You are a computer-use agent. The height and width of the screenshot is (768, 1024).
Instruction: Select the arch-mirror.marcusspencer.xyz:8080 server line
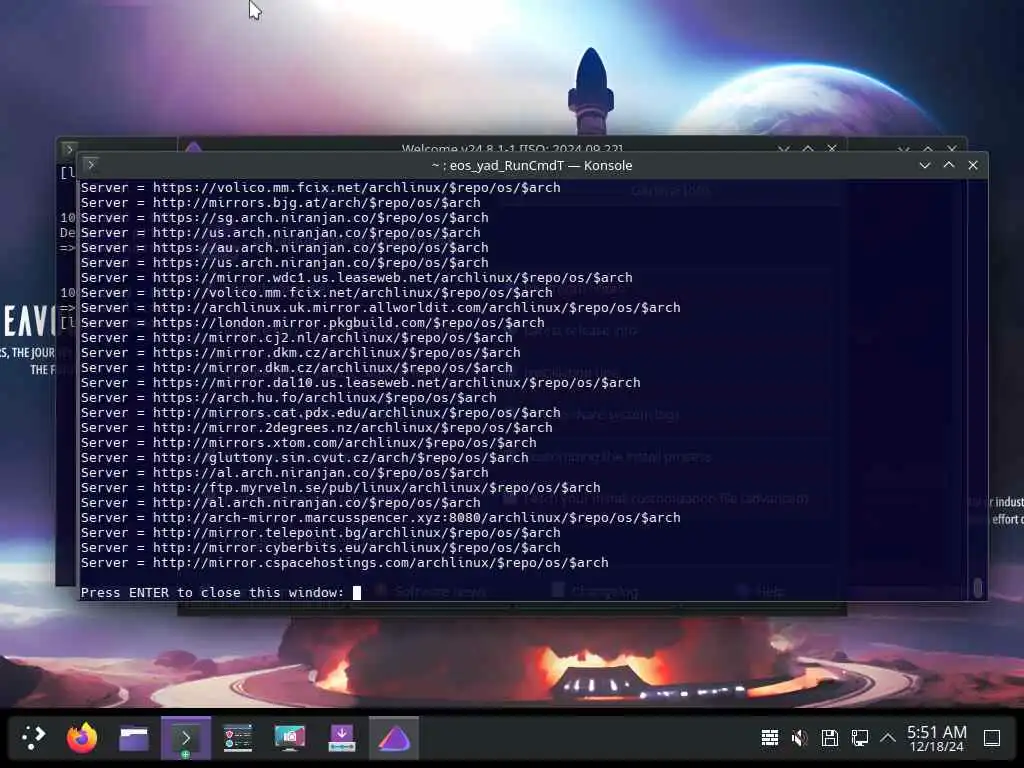(381, 518)
